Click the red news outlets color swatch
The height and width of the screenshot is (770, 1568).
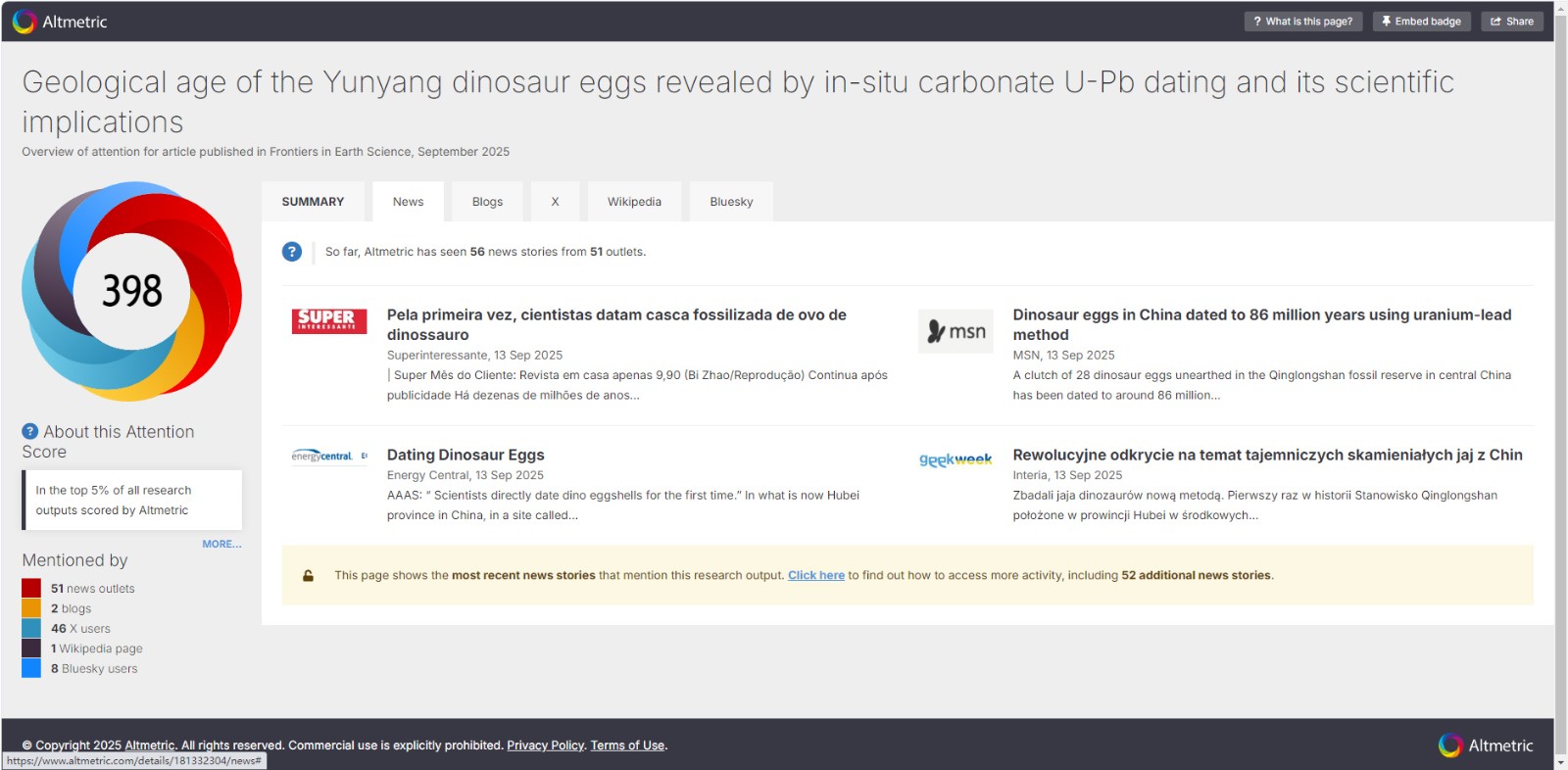[31, 588]
